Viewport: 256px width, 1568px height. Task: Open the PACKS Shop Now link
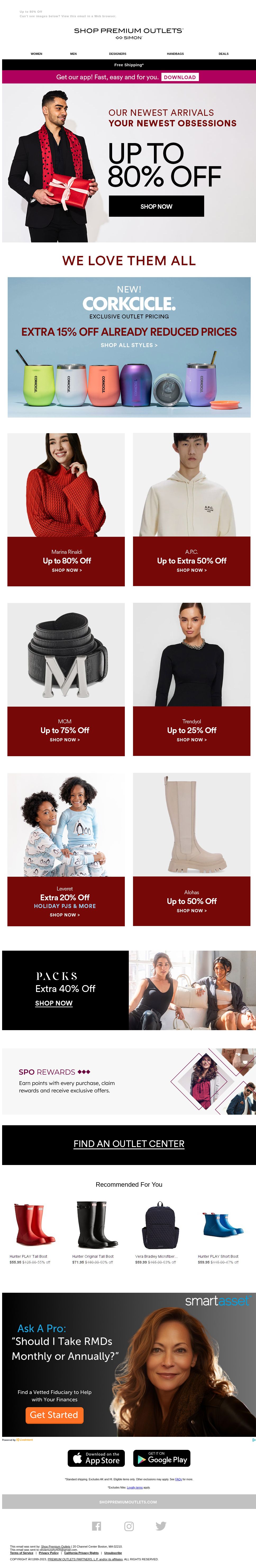click(53, 1003)
